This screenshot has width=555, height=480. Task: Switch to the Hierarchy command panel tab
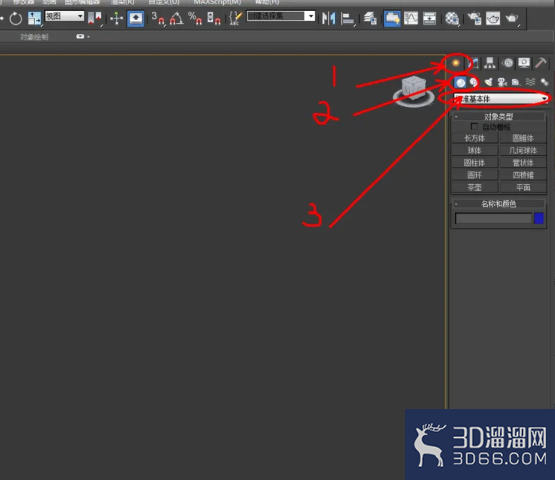(490, 63)
